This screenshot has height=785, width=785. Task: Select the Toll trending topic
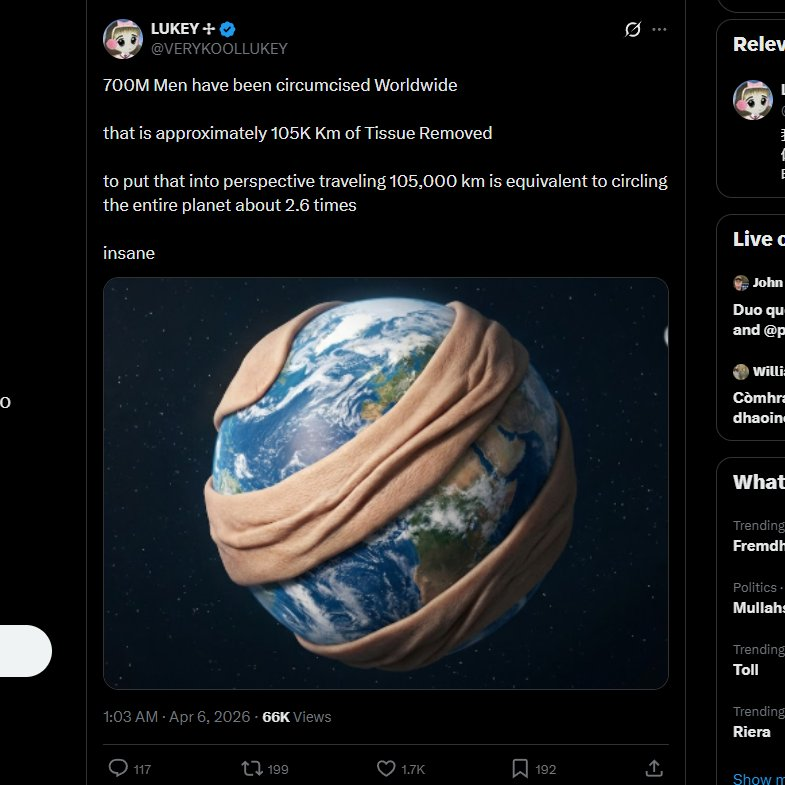tap(746, 670)
